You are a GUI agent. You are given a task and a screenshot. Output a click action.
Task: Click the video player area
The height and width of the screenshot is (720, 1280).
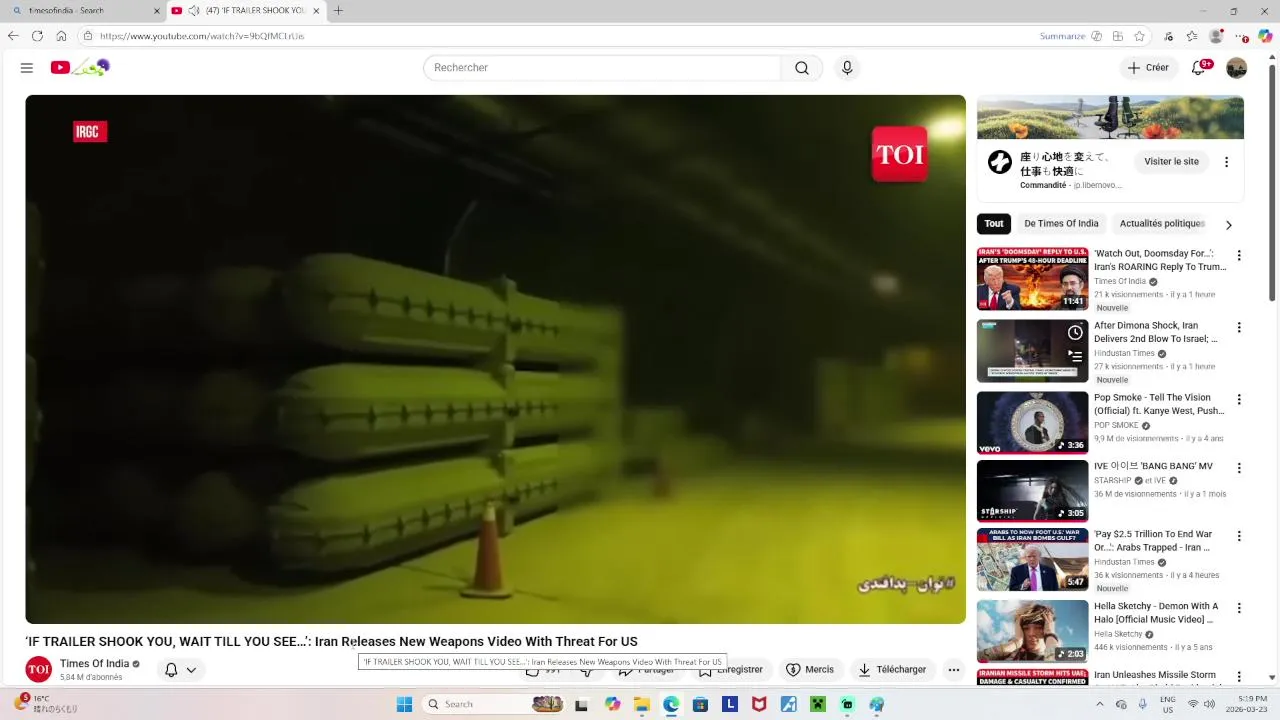(495, 359)
